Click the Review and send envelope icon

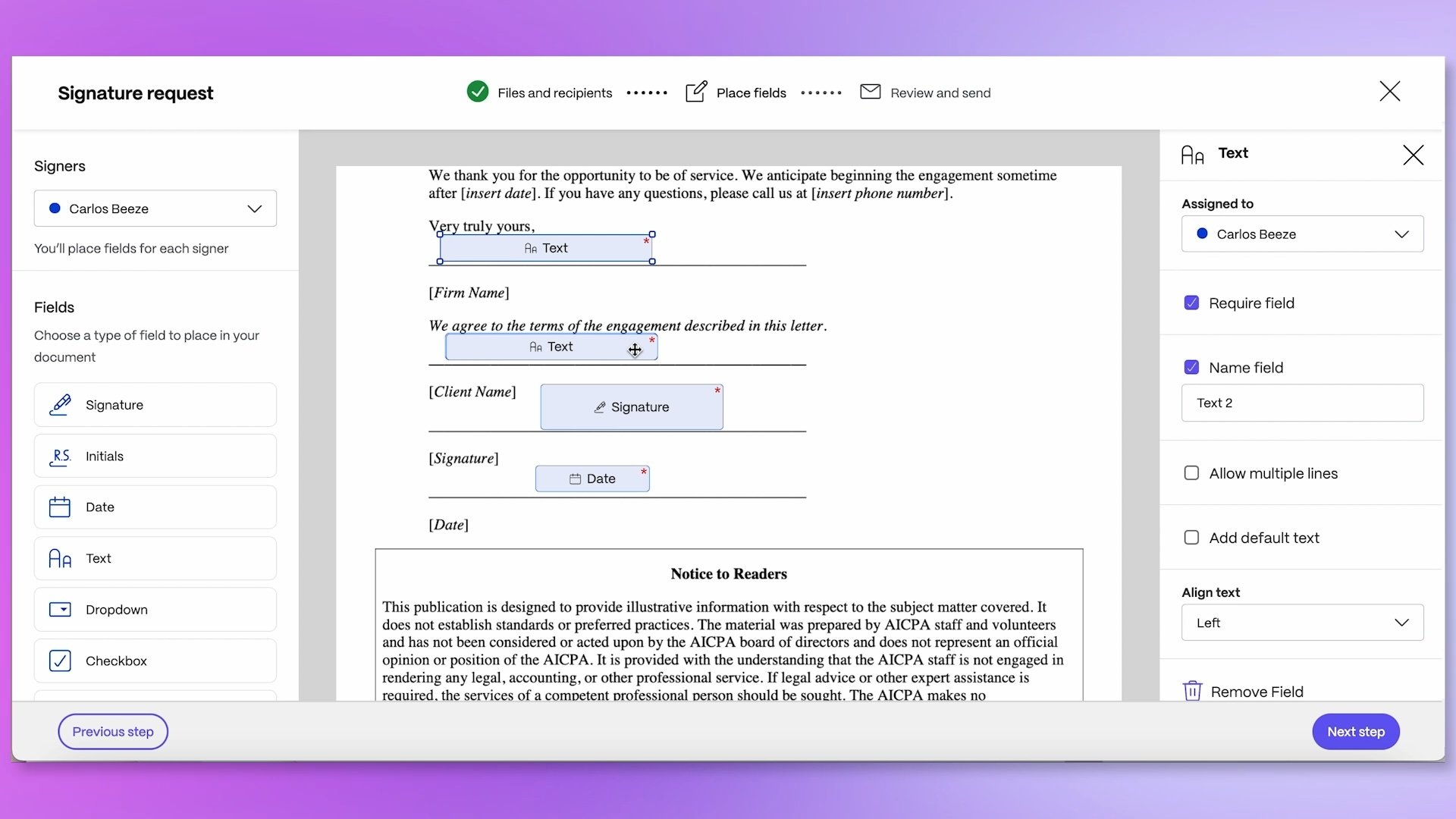click(x=871, y=92)
